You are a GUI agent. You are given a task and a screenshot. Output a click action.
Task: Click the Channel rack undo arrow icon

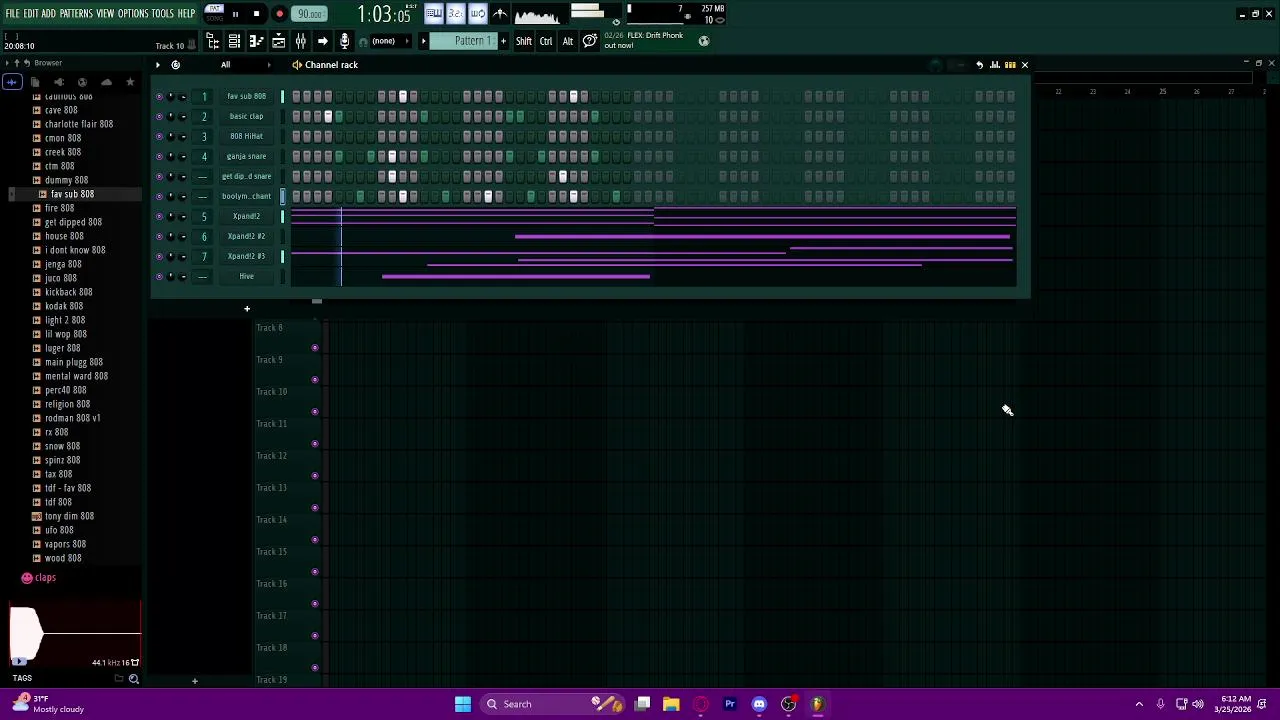click(979, 65)
